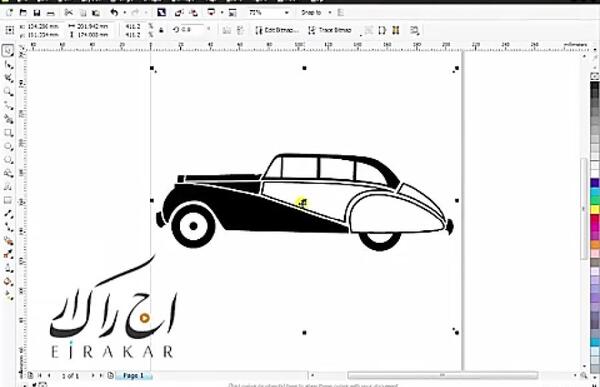The width and height of the screenshot is (600, 387).
Task: Select the Rectangle tool
Action: 8,133
